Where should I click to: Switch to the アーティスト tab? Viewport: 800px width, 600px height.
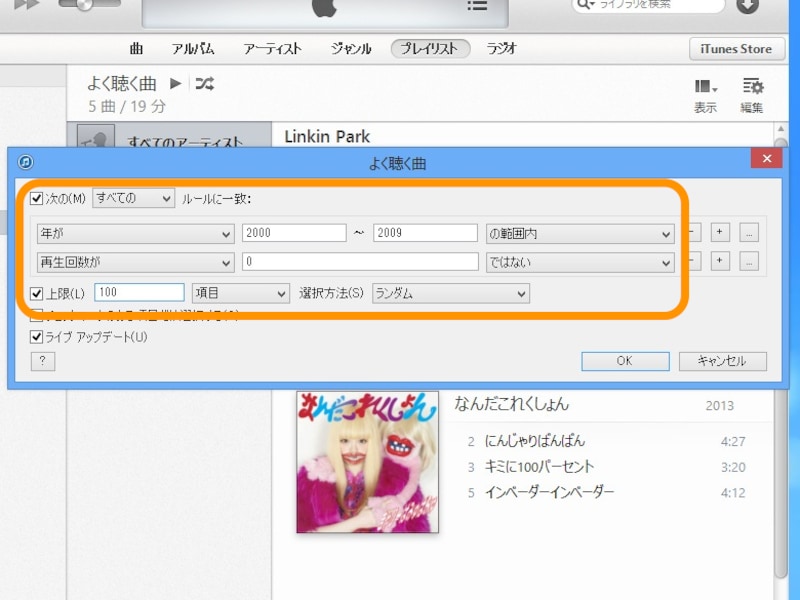[272, 48]
